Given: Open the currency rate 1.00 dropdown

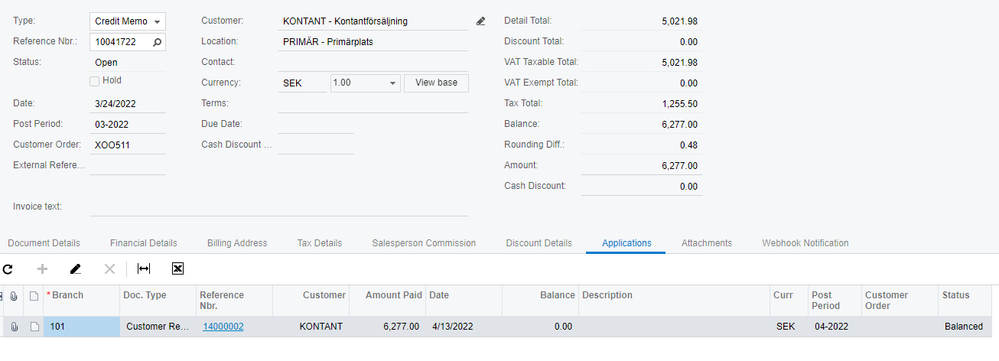Looking at the screenshot, I should 365,83.
